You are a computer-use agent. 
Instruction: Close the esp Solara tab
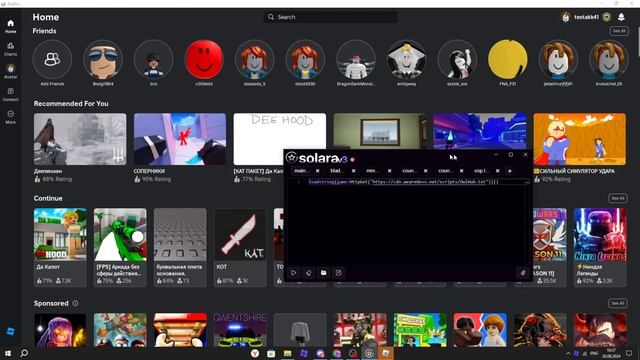498,171
